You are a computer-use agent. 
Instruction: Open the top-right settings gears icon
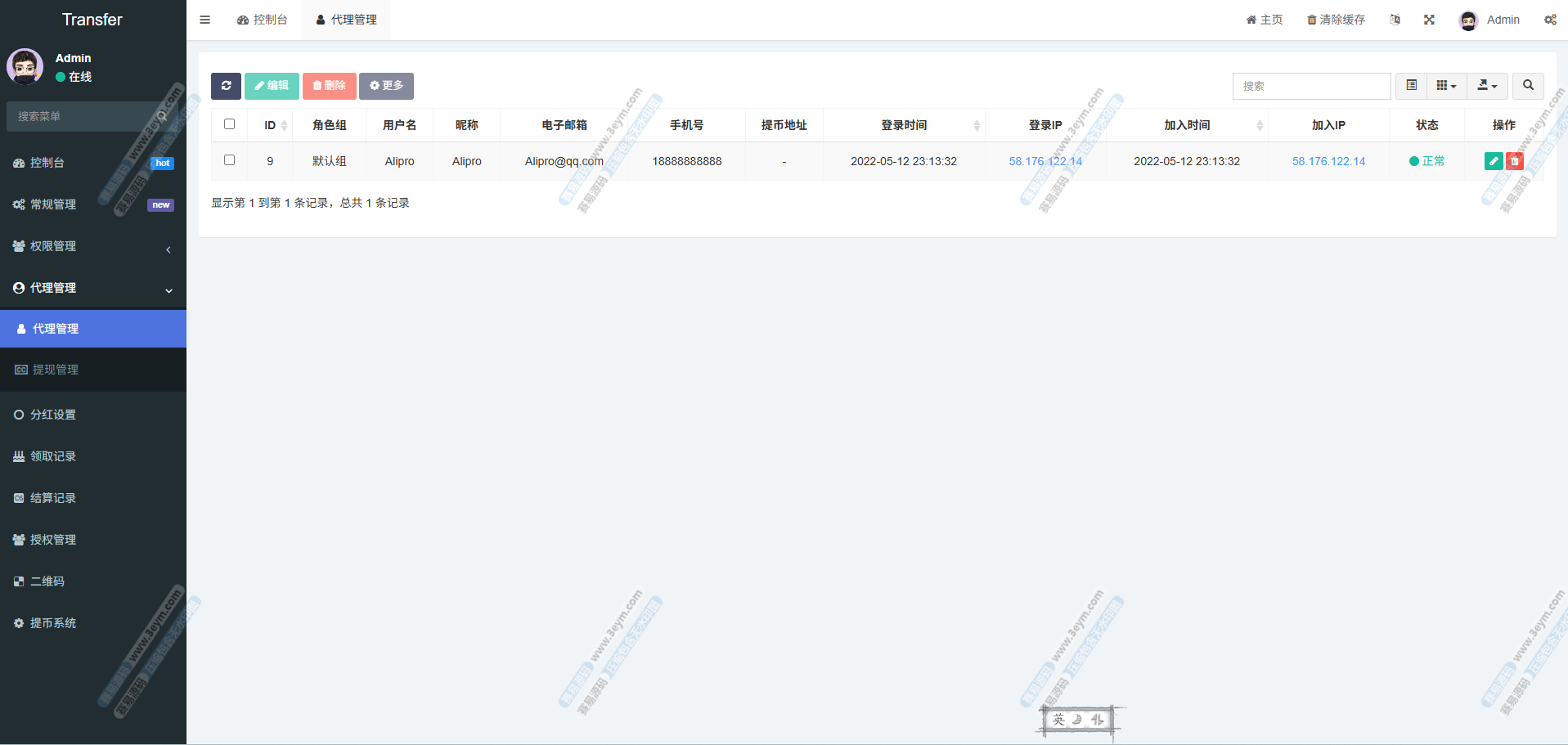[x=1550, y=20]
